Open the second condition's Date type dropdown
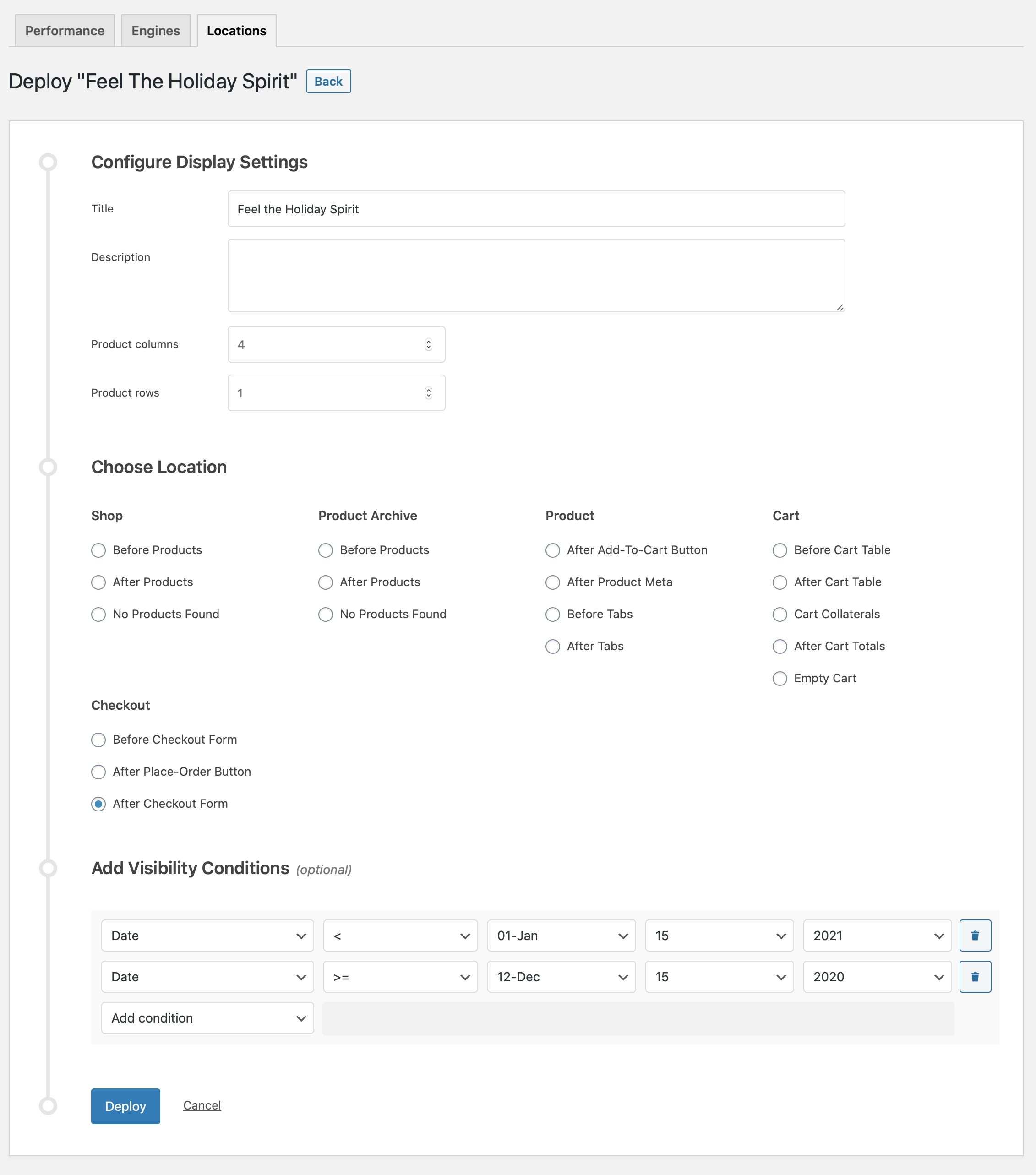1036x1175 pixels. point(207,977)
